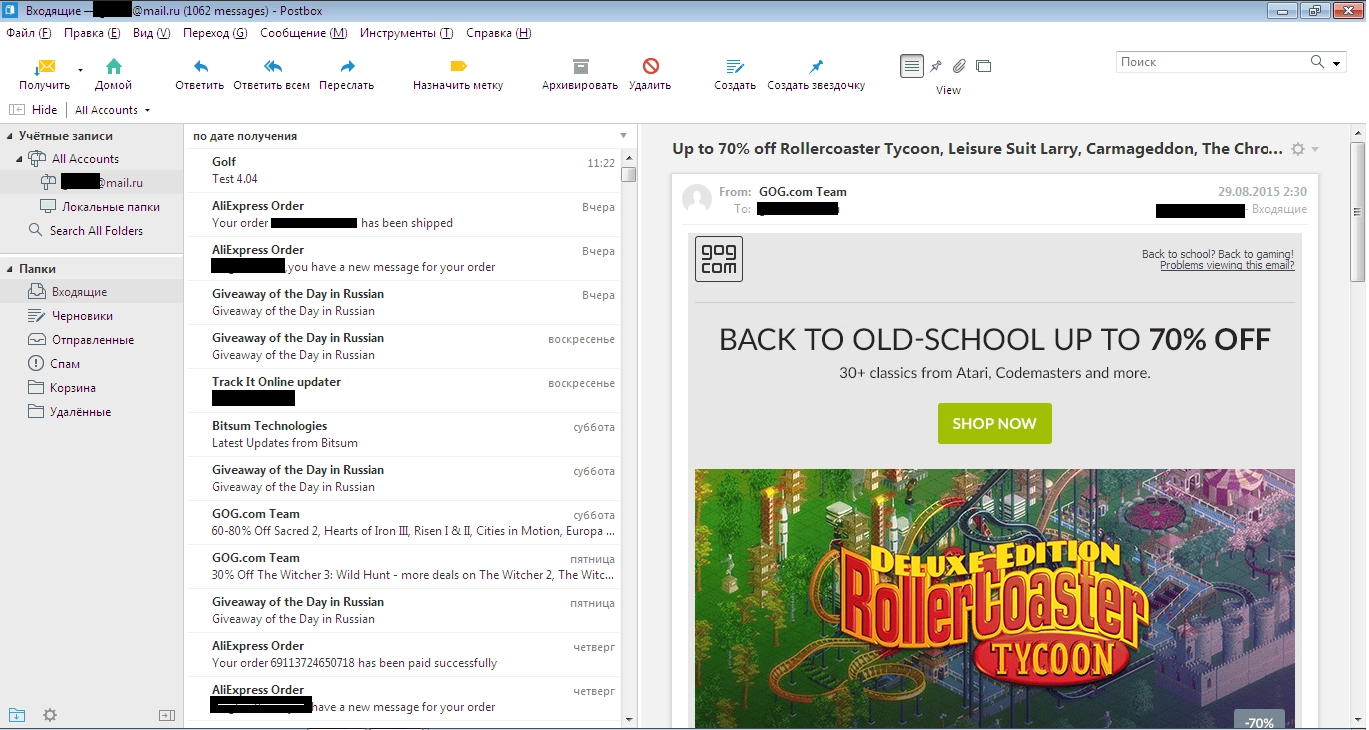Click Назначить метку tag icon
The height and width of the screenshot is (730, 1369).
(x=458, y=66)
